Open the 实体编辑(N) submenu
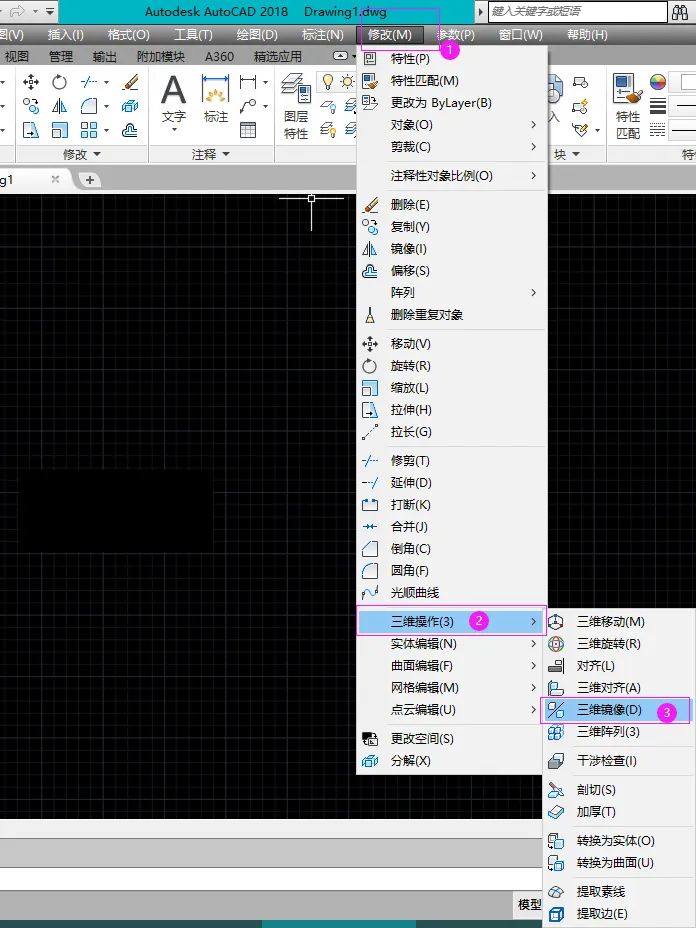Image resolution: width=696 pixels, height=928 pixels. point(452,644)
